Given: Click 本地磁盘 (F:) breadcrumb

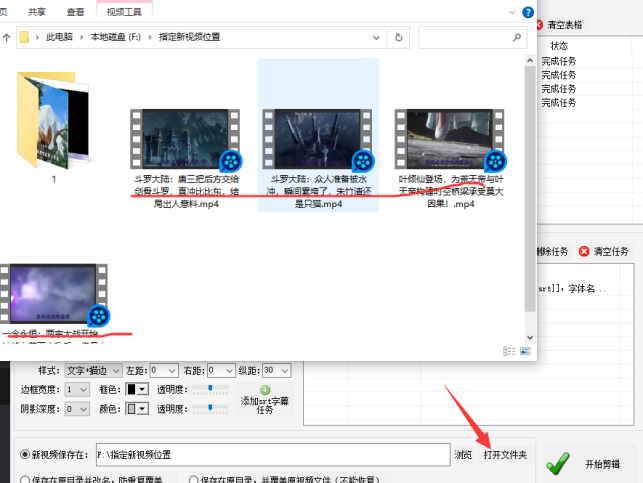Looking at the screenshot, I should tap(116, 37).
